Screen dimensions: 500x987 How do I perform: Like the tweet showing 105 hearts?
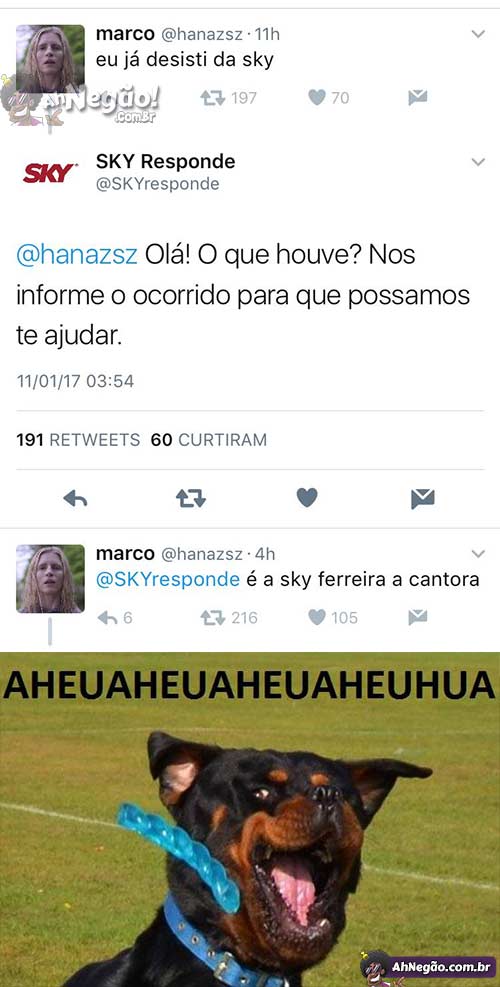pyautogui.click(x=317, y=618)
